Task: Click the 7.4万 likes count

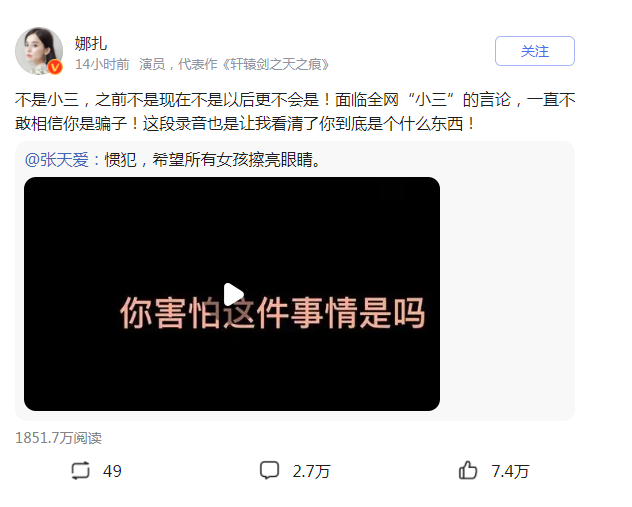Action: (510, 471)
